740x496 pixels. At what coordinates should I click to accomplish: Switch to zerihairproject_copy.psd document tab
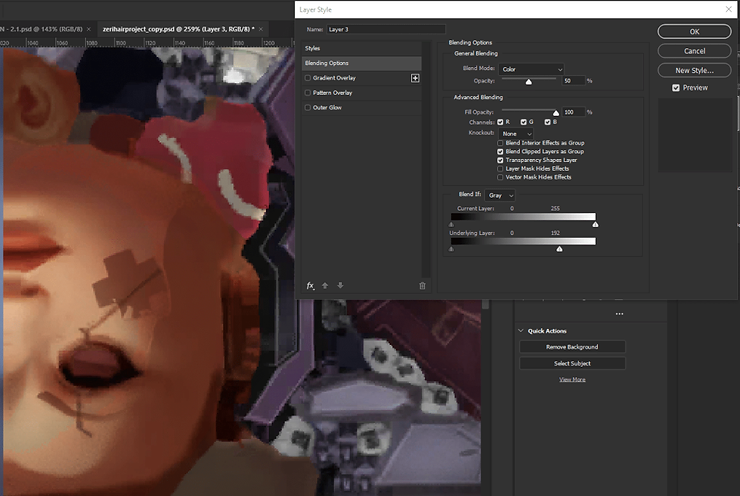[x=176, y=29]
